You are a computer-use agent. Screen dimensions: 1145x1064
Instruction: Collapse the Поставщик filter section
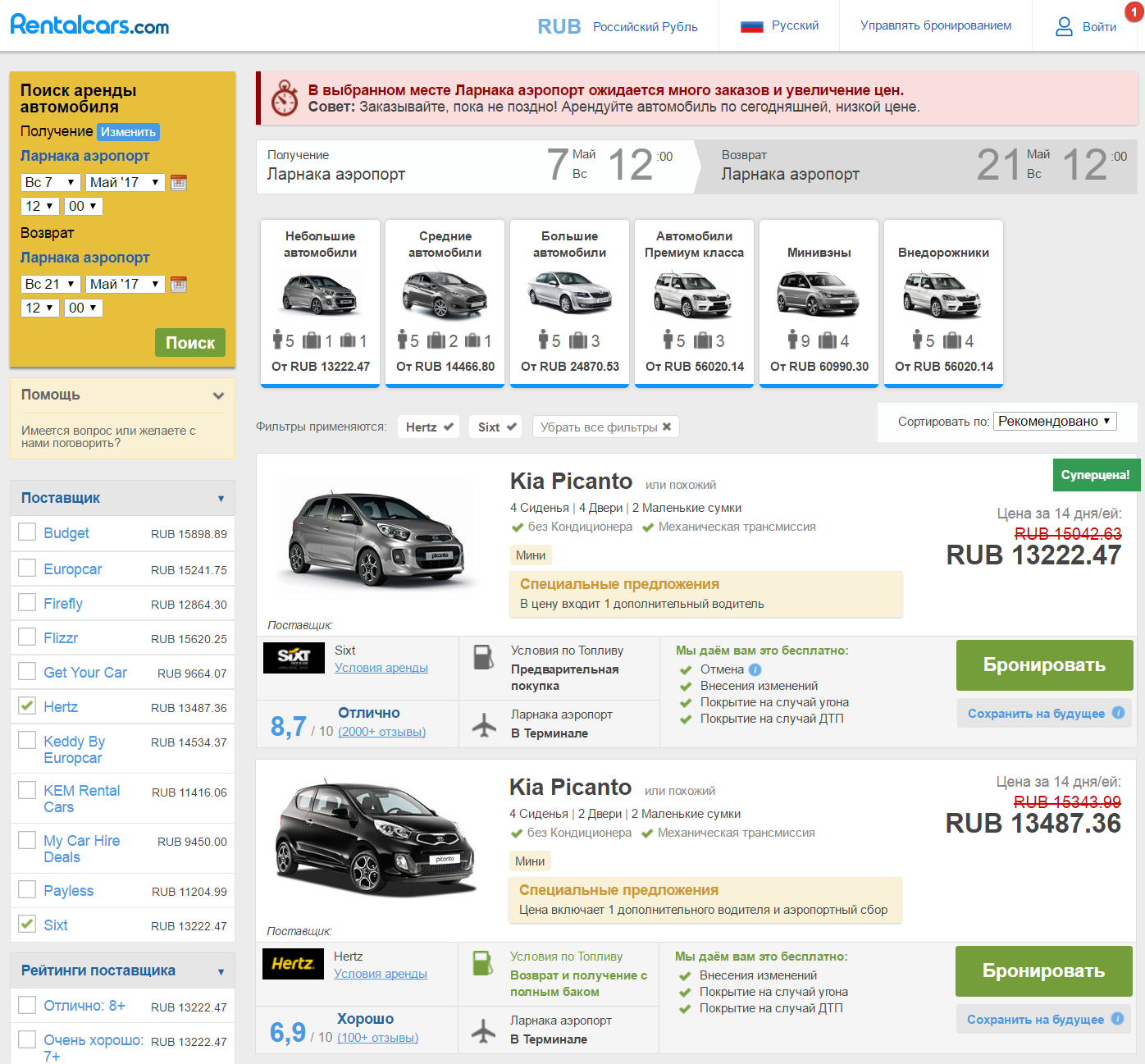click(x=122, y=498)
